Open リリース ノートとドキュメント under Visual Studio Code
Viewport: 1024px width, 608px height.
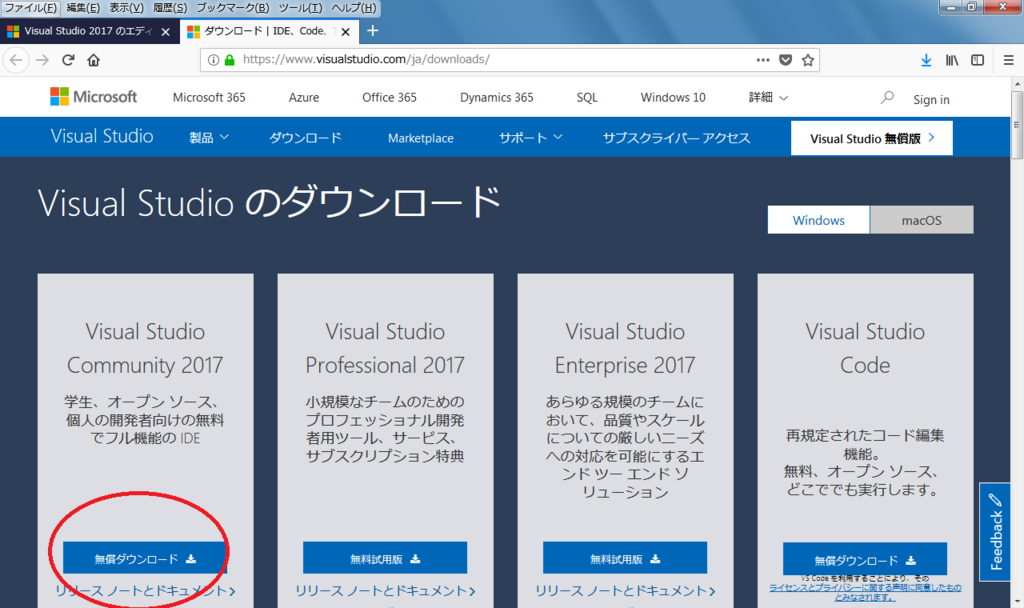864,591
